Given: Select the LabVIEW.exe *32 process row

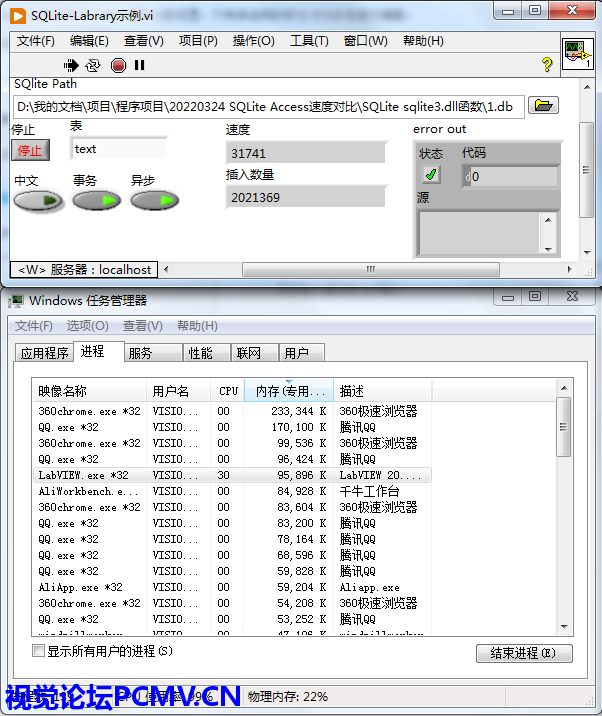Looking at the screenshot, I should (85, 475).
